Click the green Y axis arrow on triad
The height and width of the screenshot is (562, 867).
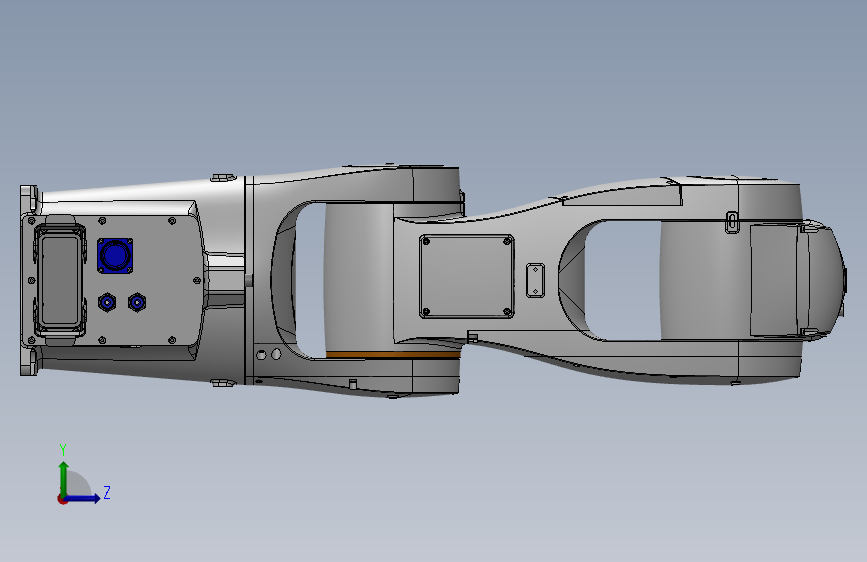64,478
